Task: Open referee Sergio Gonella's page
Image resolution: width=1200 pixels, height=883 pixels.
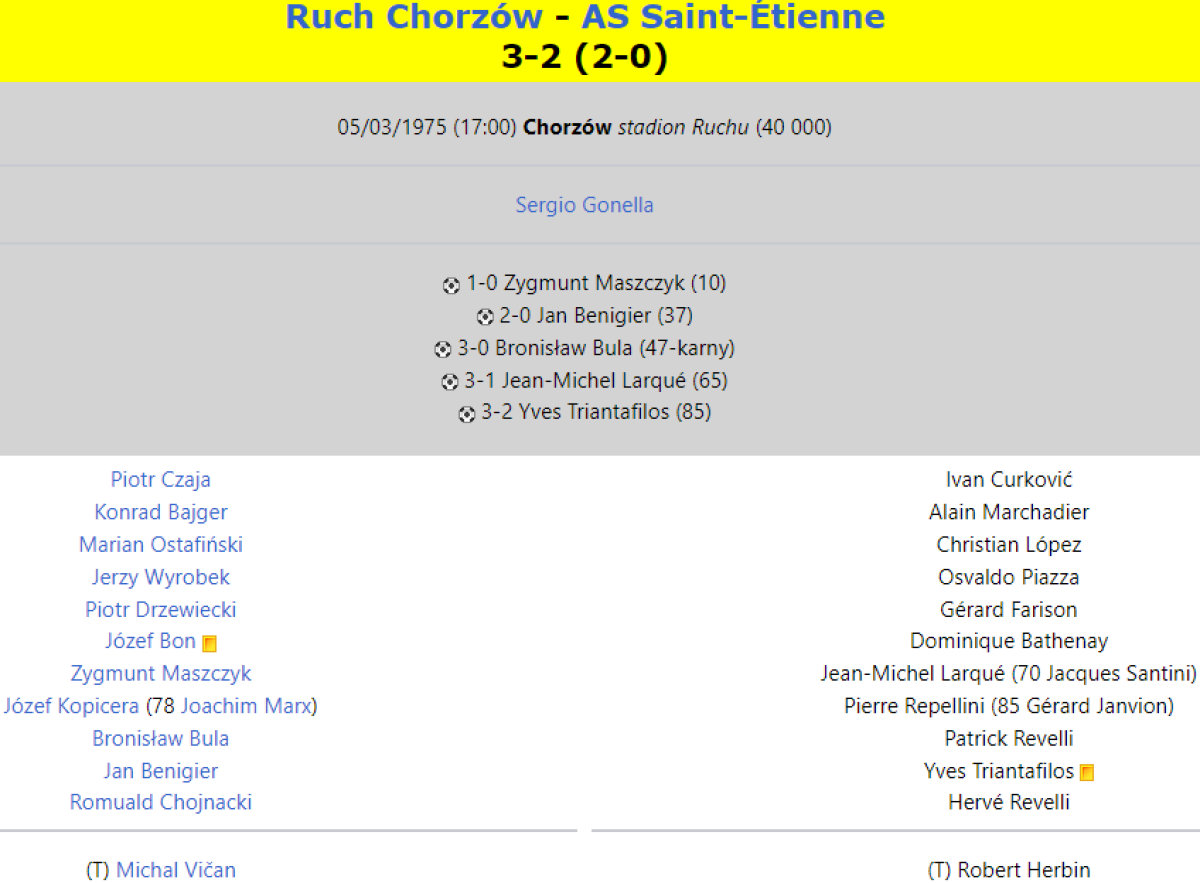Action: [584, 205]
